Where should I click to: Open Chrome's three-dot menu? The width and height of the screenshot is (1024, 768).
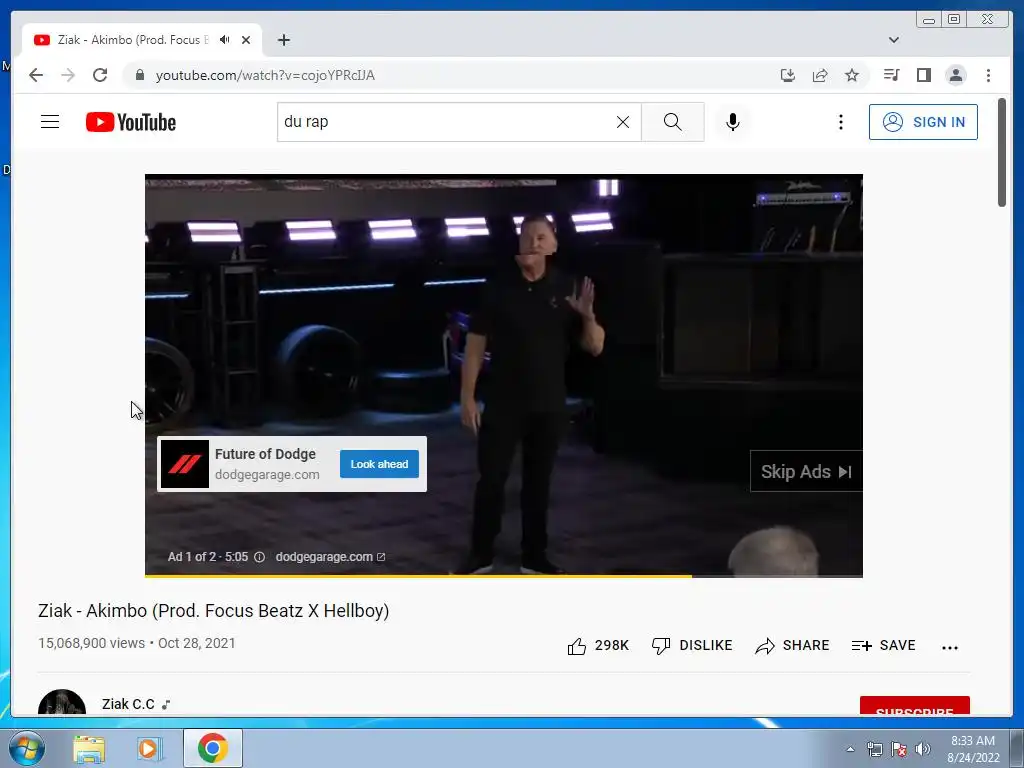988,75
